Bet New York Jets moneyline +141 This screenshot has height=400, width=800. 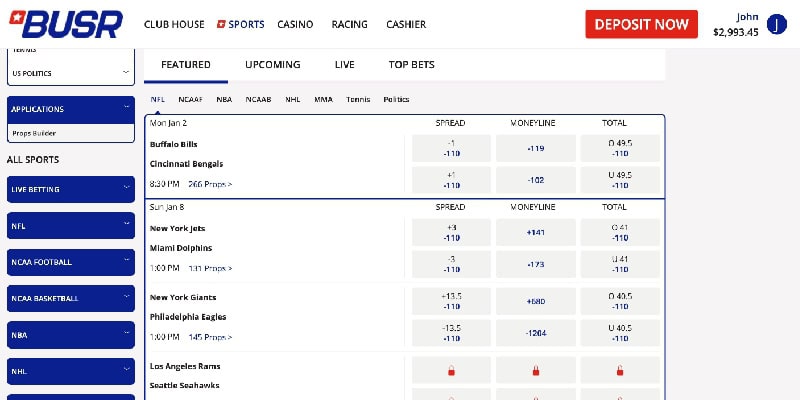536,232
